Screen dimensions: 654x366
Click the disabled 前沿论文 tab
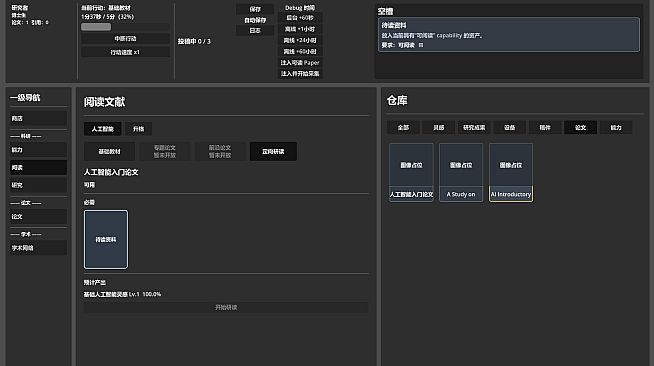click(220, 151)
